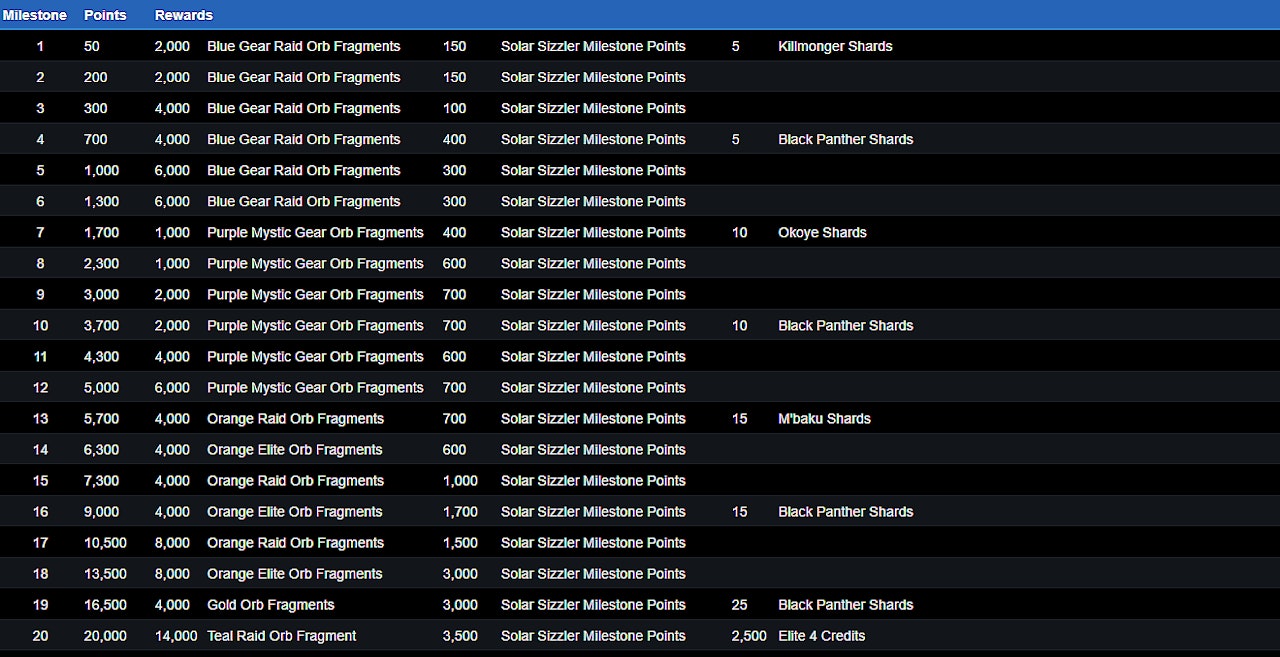Select Okoye Shards reward in milestone 7

point(822,232)
